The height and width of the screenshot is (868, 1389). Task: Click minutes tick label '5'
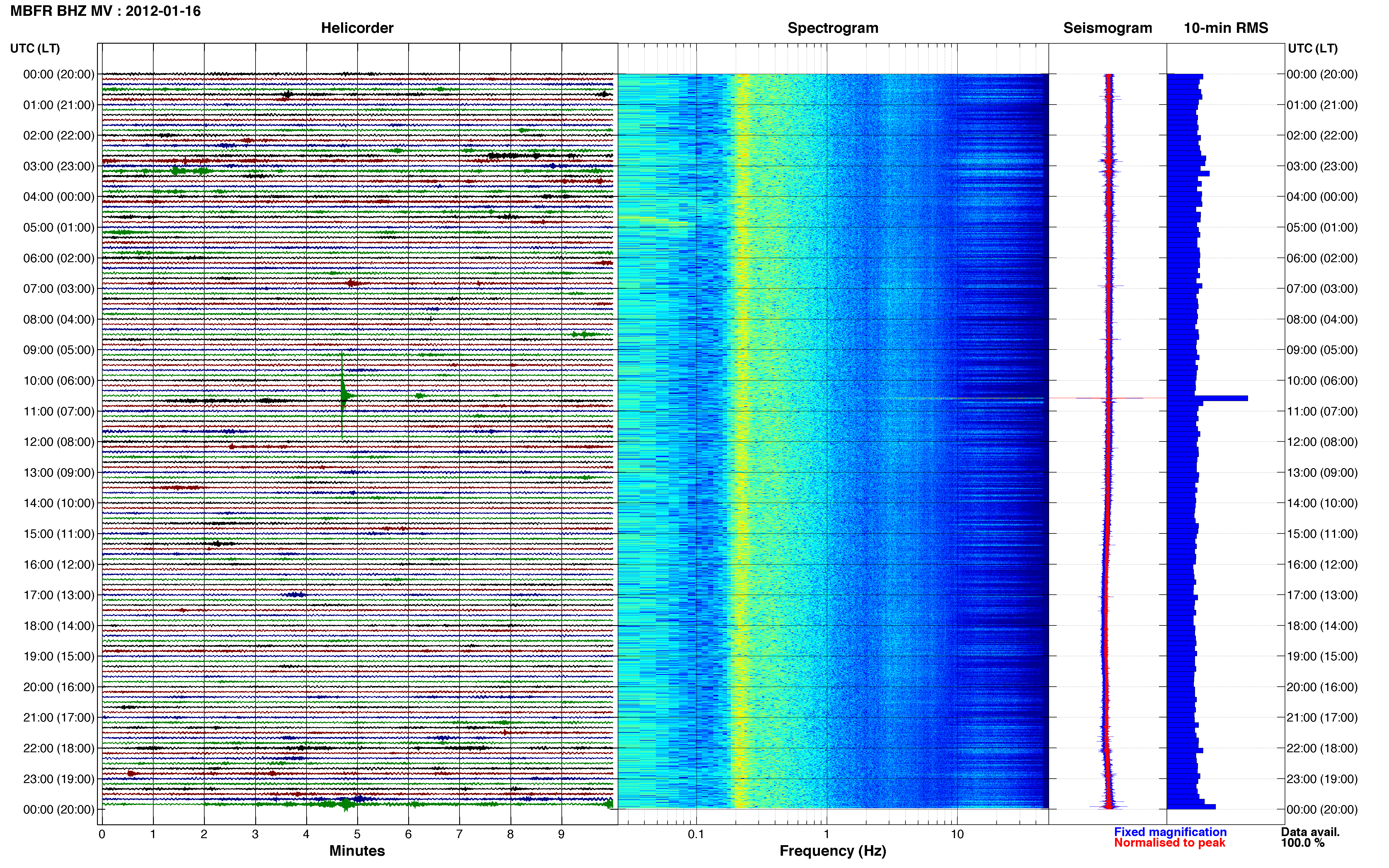357,834
